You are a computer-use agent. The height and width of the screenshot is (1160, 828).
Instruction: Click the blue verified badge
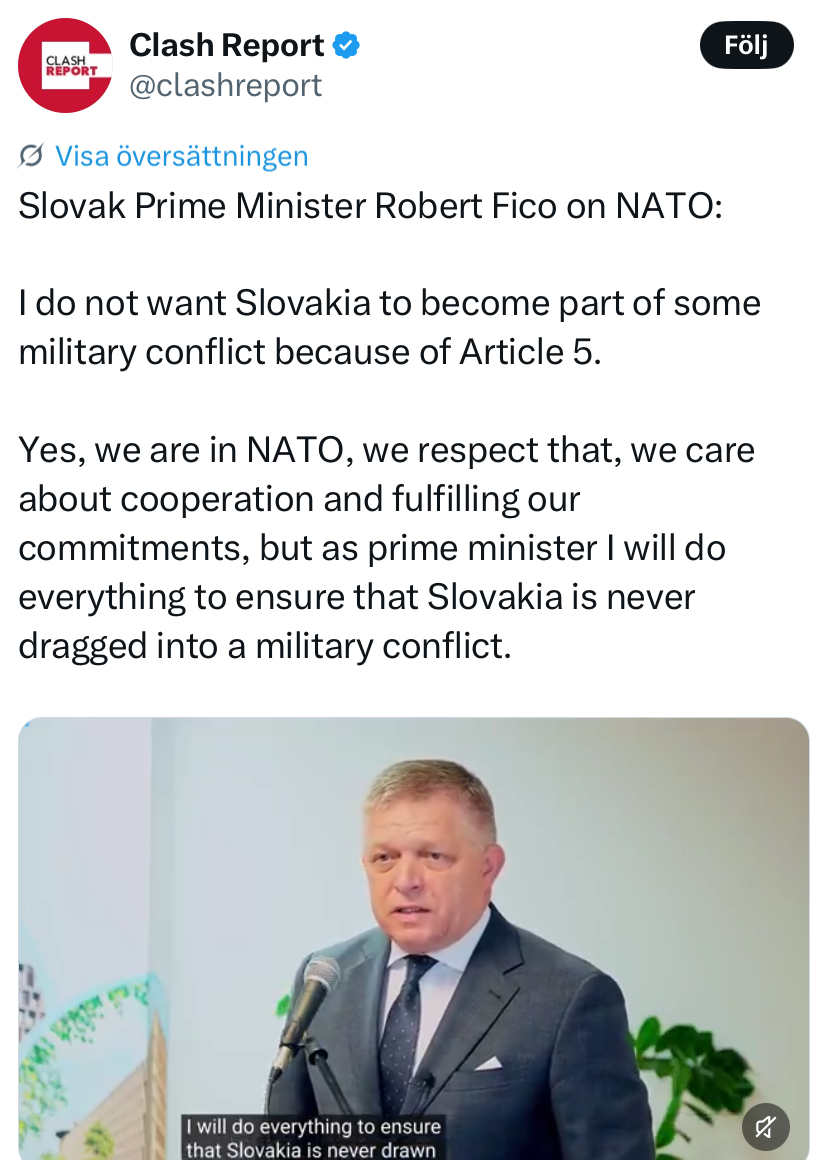tap(346, 45)
